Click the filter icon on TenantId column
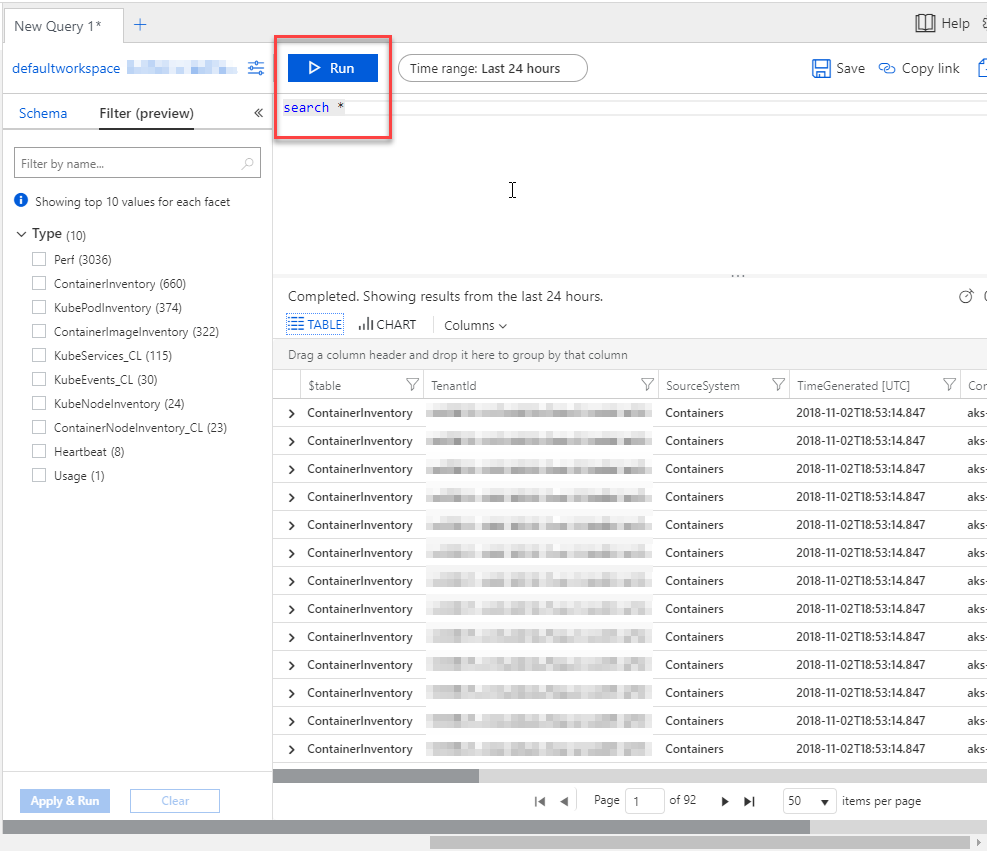Image resolution: width=987 pixels, height=851 pixels. tap(646, 385)
